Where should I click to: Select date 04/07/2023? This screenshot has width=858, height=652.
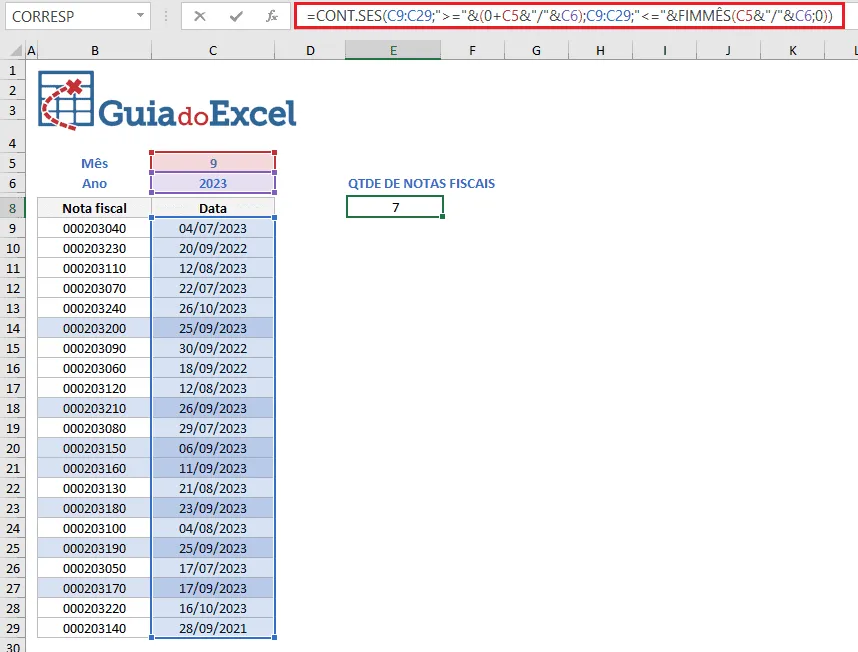pos(213,229)
